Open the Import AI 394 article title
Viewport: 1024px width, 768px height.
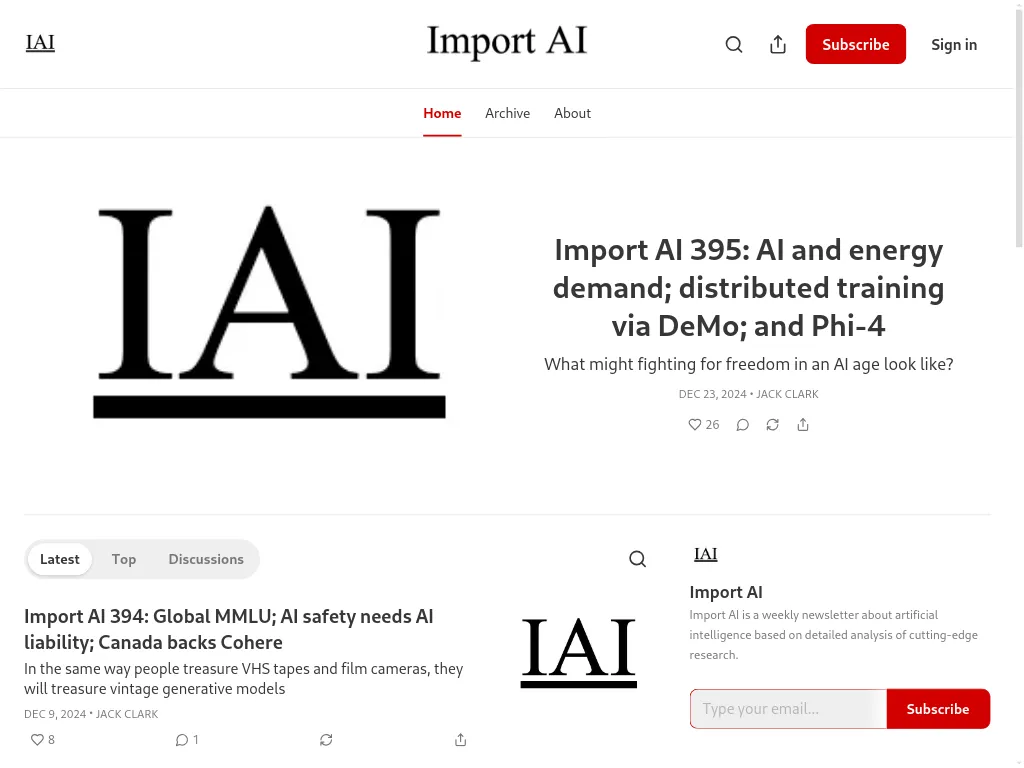pos(229,629)
